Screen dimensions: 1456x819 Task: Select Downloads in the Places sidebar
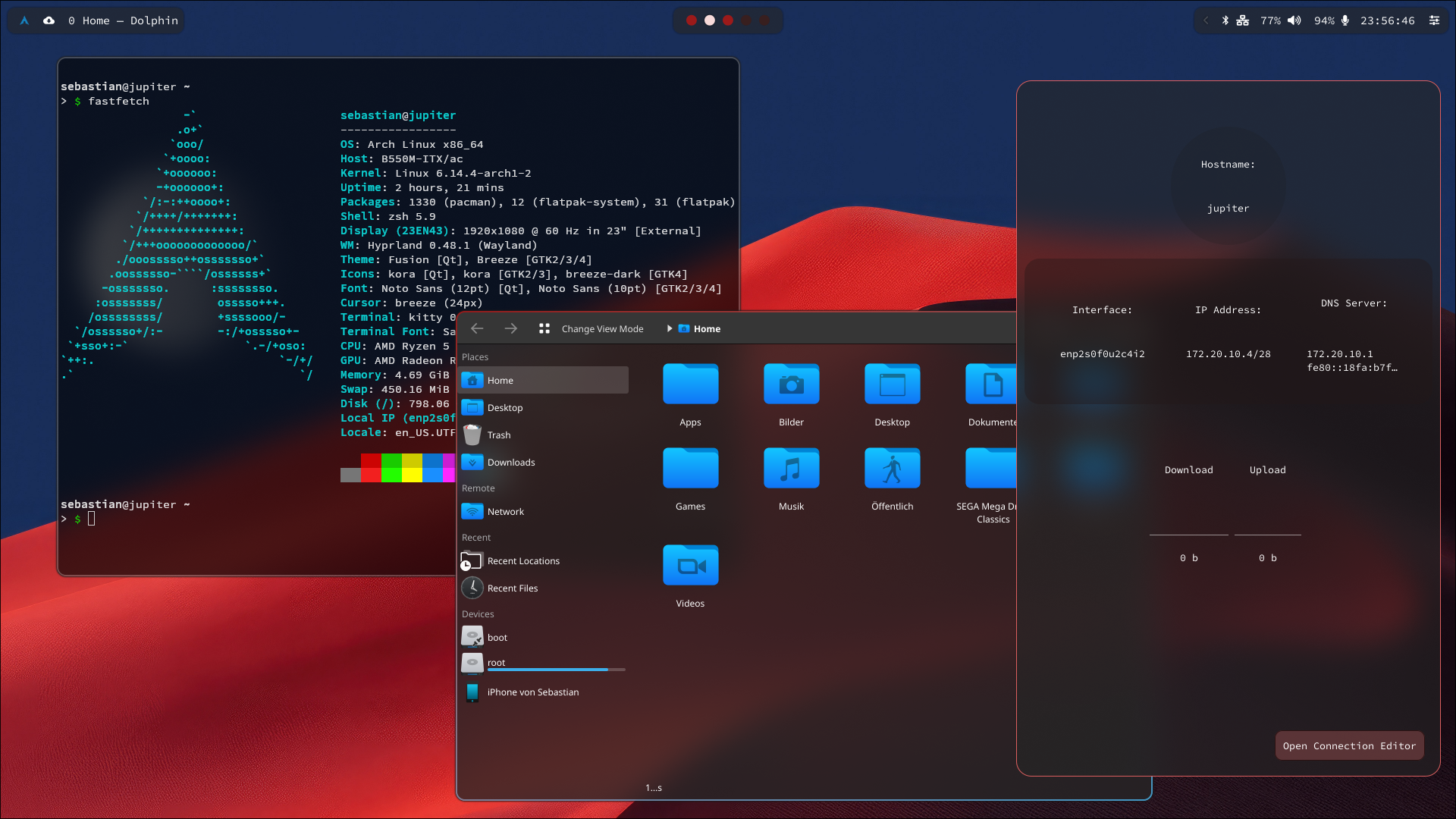pyautogui.click(x=511, y=462)
